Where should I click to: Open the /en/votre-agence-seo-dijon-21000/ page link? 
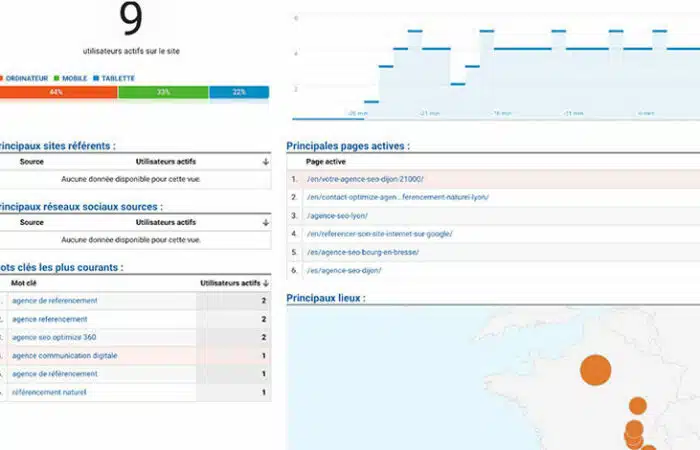point(365,179)
